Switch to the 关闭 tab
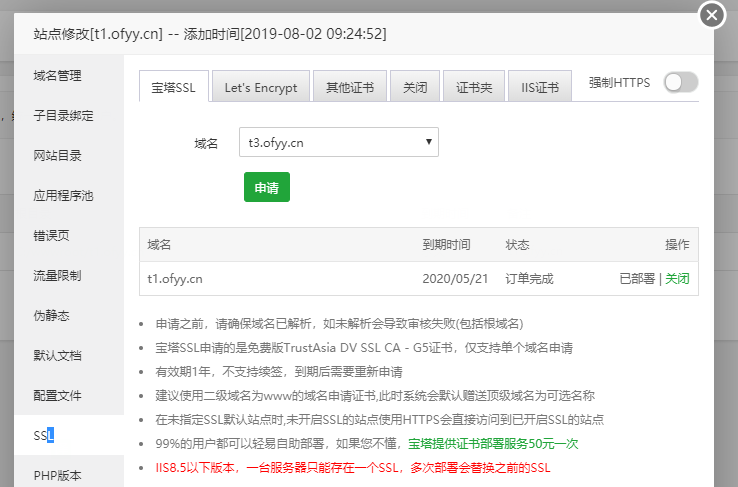Viewport: 738px width, 487px height. (414, 87)
